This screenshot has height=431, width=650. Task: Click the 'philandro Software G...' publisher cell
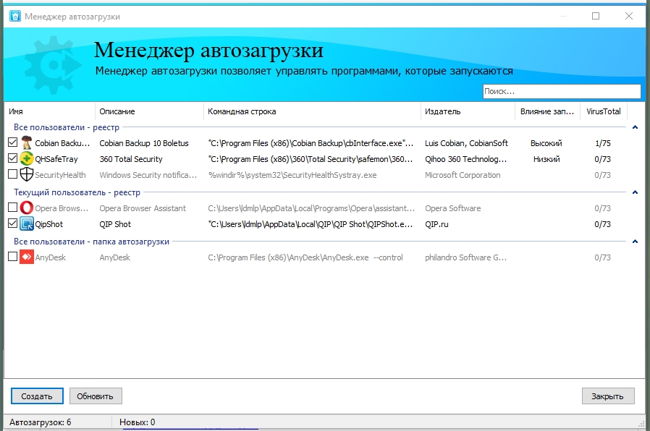coord(466,258)
